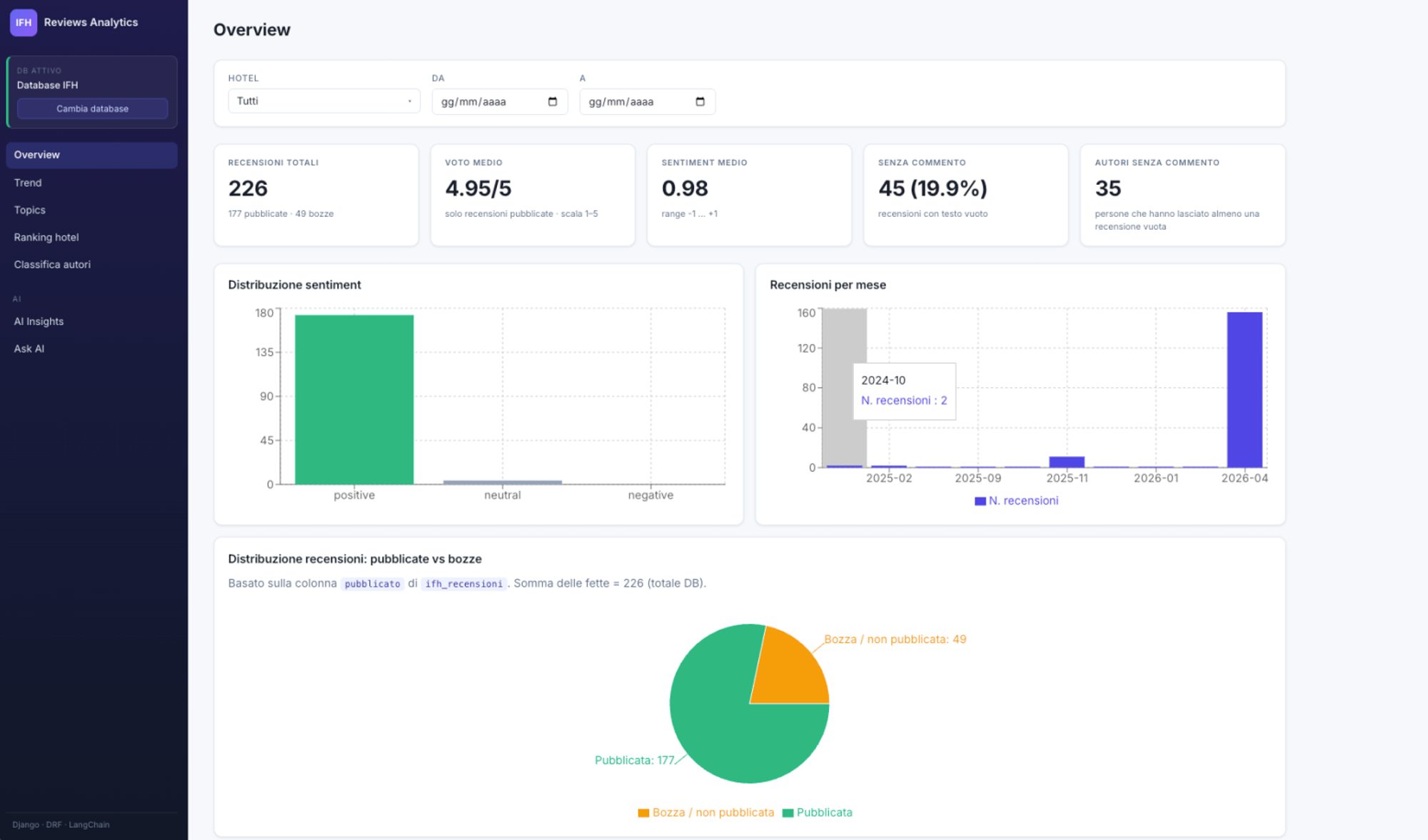Click the Sentiment Medio 0.98 value
Screen dimensions: 1428x840
685,188
